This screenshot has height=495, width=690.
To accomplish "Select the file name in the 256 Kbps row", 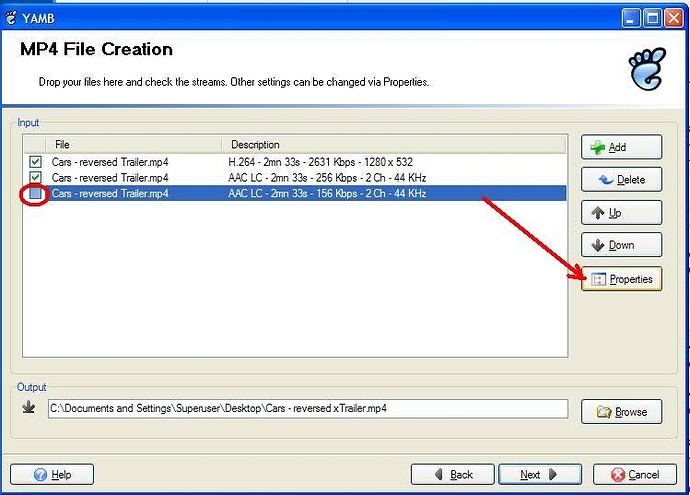I will click(110, 178).
